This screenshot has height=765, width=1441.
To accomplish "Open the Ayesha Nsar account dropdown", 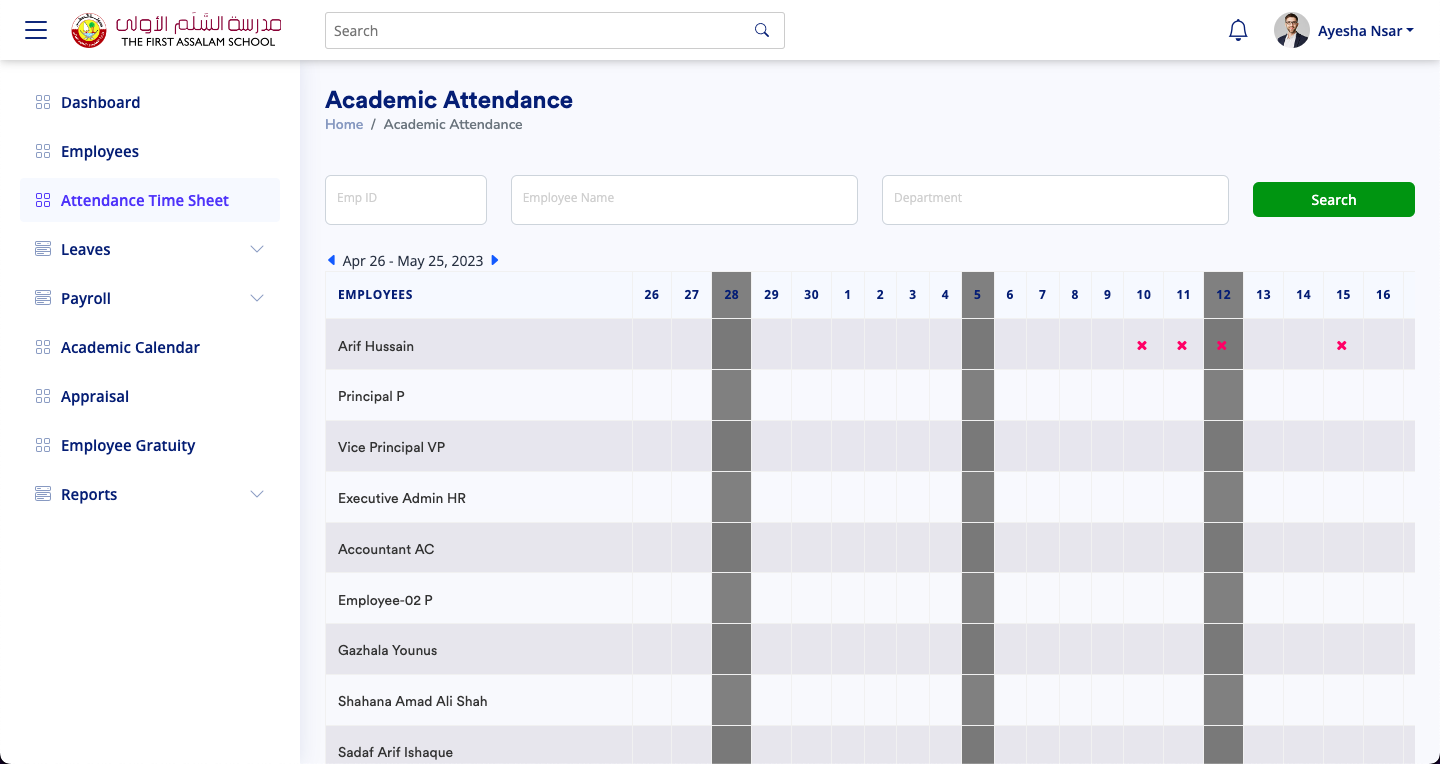I will (x=1365, y=31).
